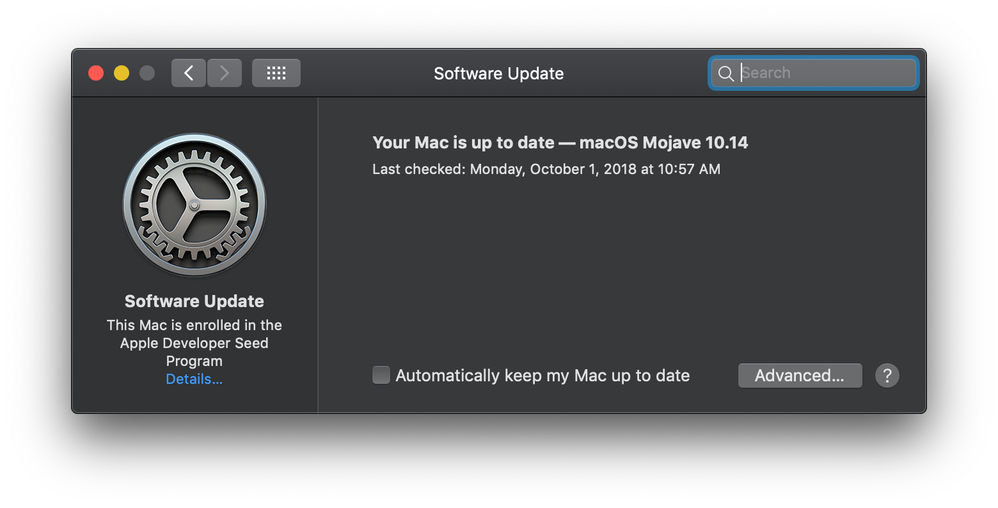Click the 'Last checked' date text
998x508 pixels.
click(546, 169)
